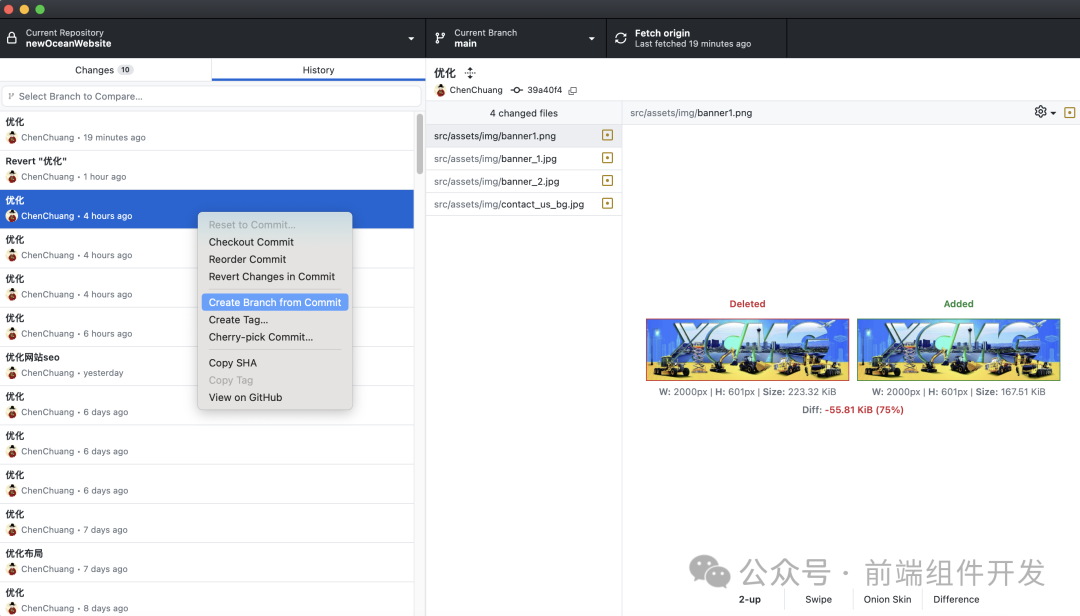Screen dimensions: 1080x616
Task: Click avatar on the yesterday commit
Action: [12, 373]
